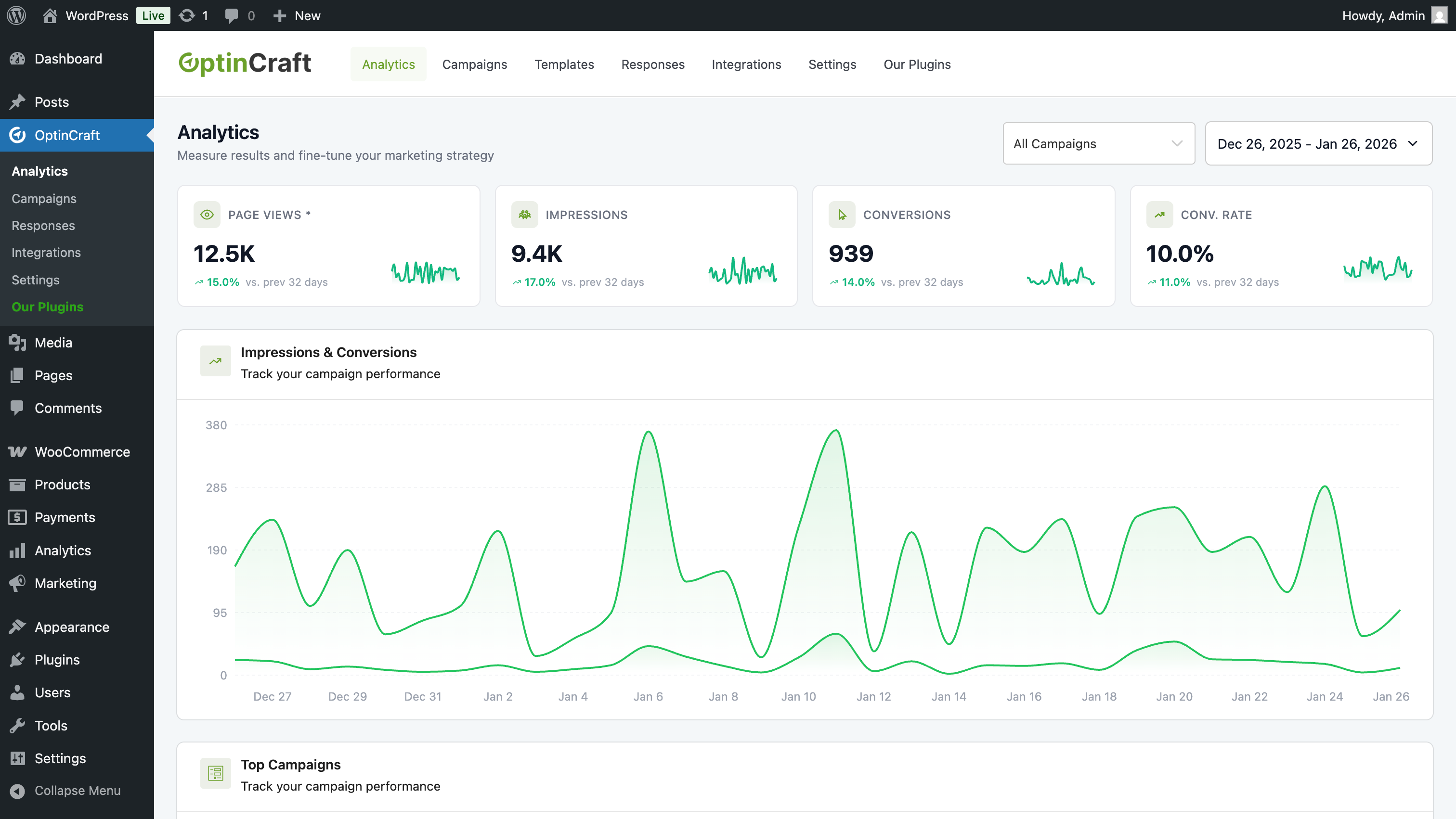Click the Admin user avatar
The height and width of the screenshot is (819, 1456).
coord(1439,15)
